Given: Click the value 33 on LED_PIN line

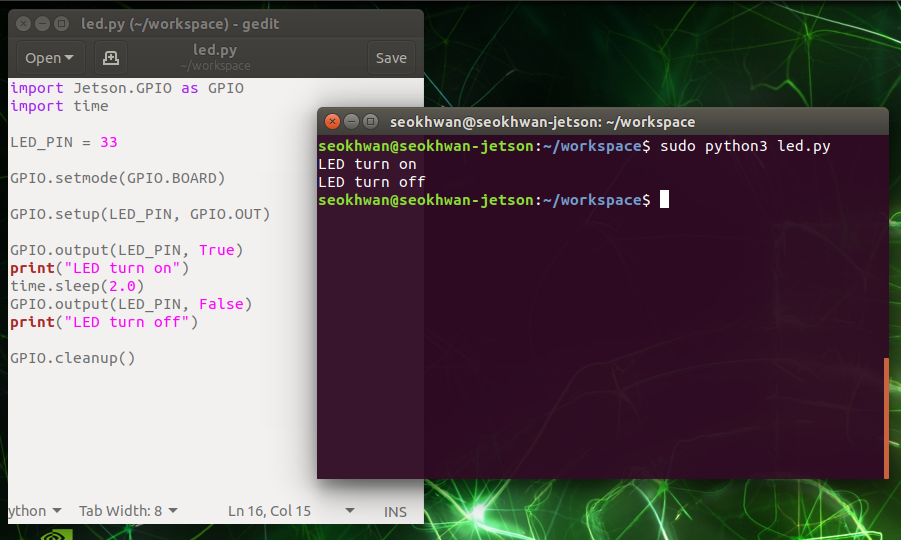Looking at the screenshot, I should (x=109, y=142).
